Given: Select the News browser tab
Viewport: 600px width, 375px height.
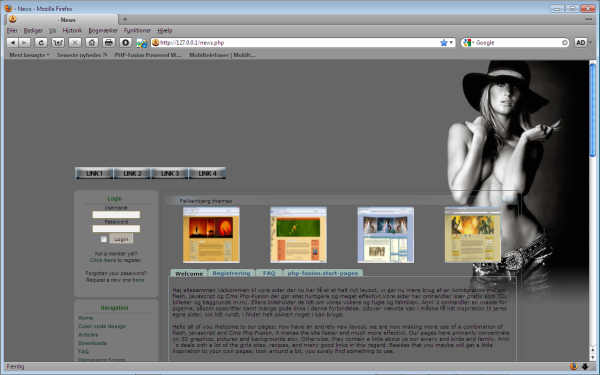Looking at the screenshot, I should tap(61, 20).
